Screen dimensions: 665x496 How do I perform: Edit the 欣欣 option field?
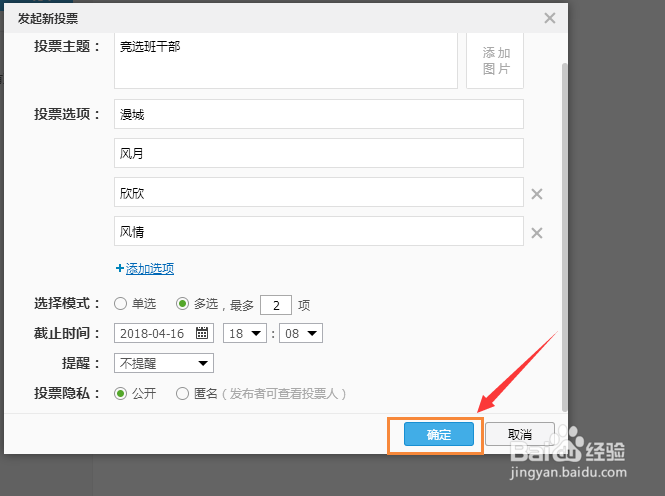319,192
